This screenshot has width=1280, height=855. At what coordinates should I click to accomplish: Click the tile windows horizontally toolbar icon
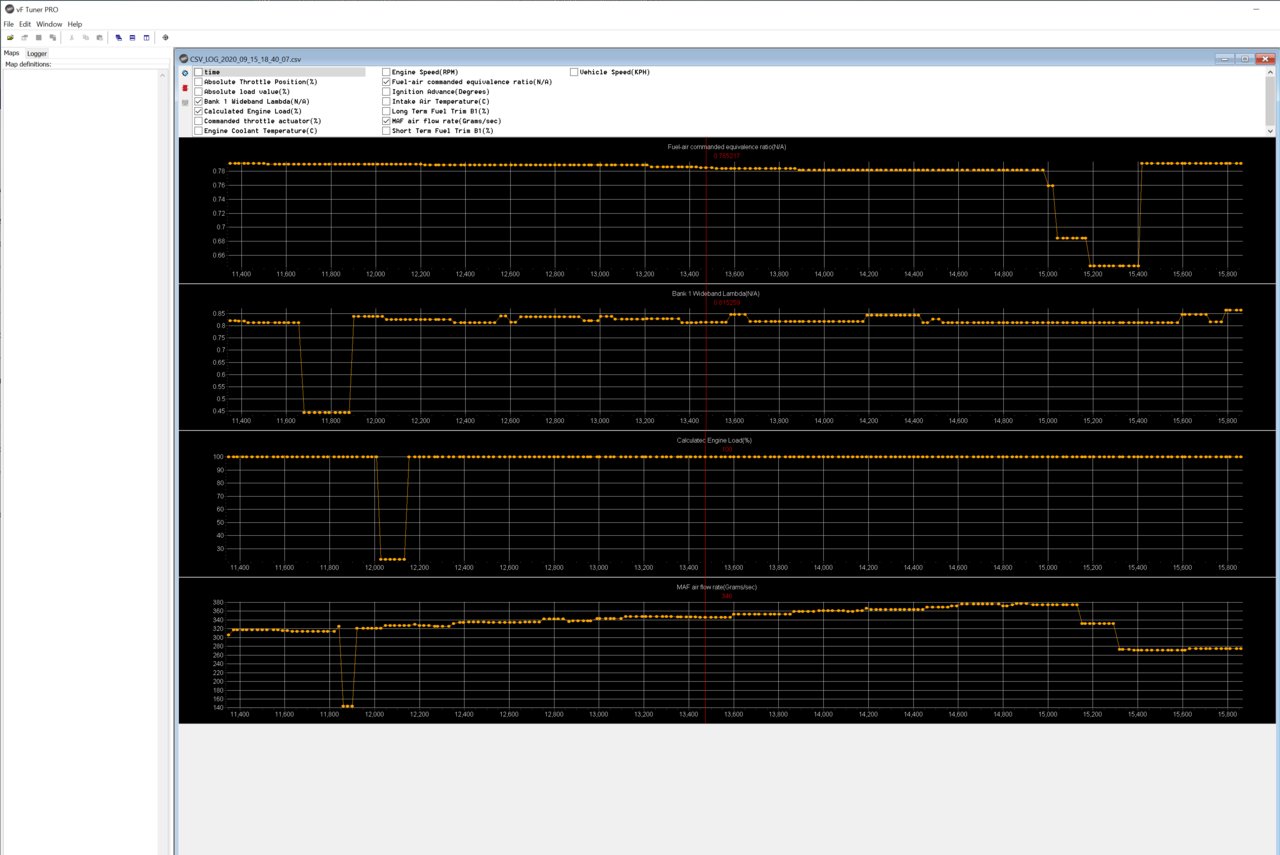coord(132,37)
